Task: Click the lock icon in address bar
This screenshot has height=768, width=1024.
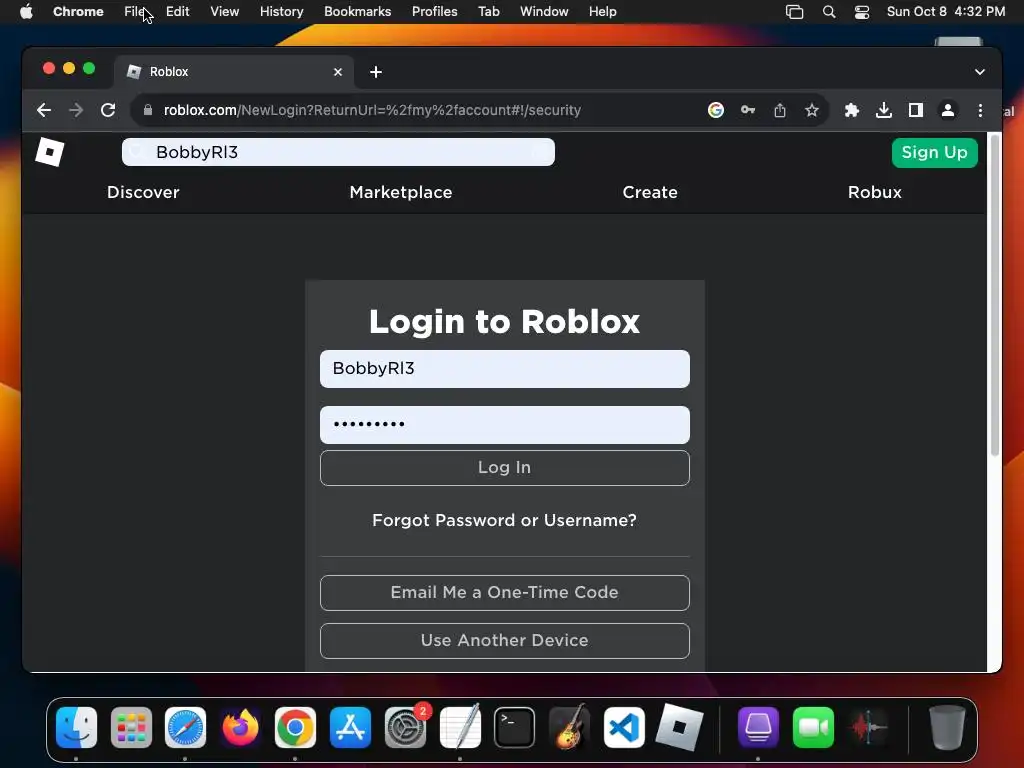Action: pyautogui.click(x=148, y=110)
